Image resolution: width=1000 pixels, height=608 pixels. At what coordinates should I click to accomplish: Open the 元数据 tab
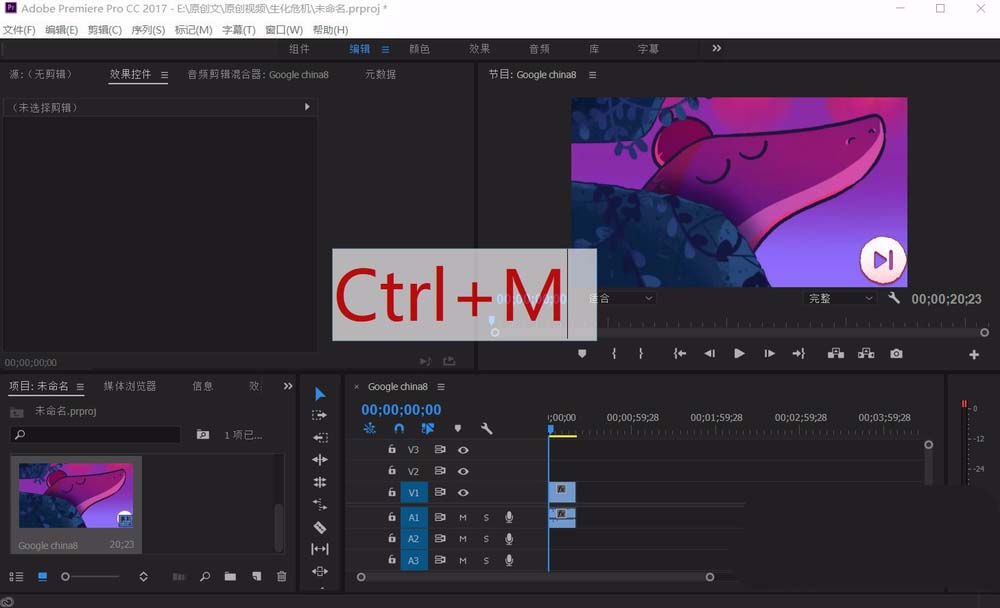click(380, 74)
